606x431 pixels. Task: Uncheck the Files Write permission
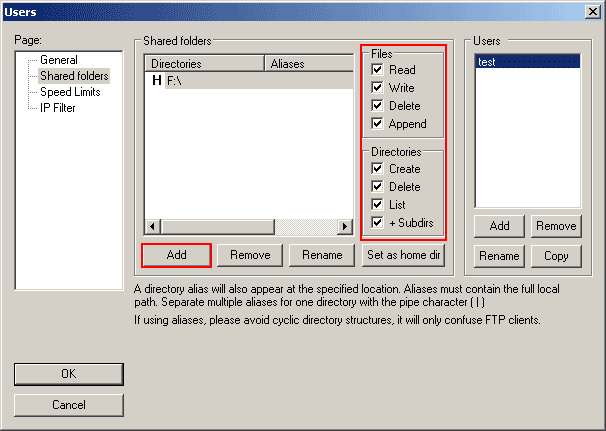[377, 88]
